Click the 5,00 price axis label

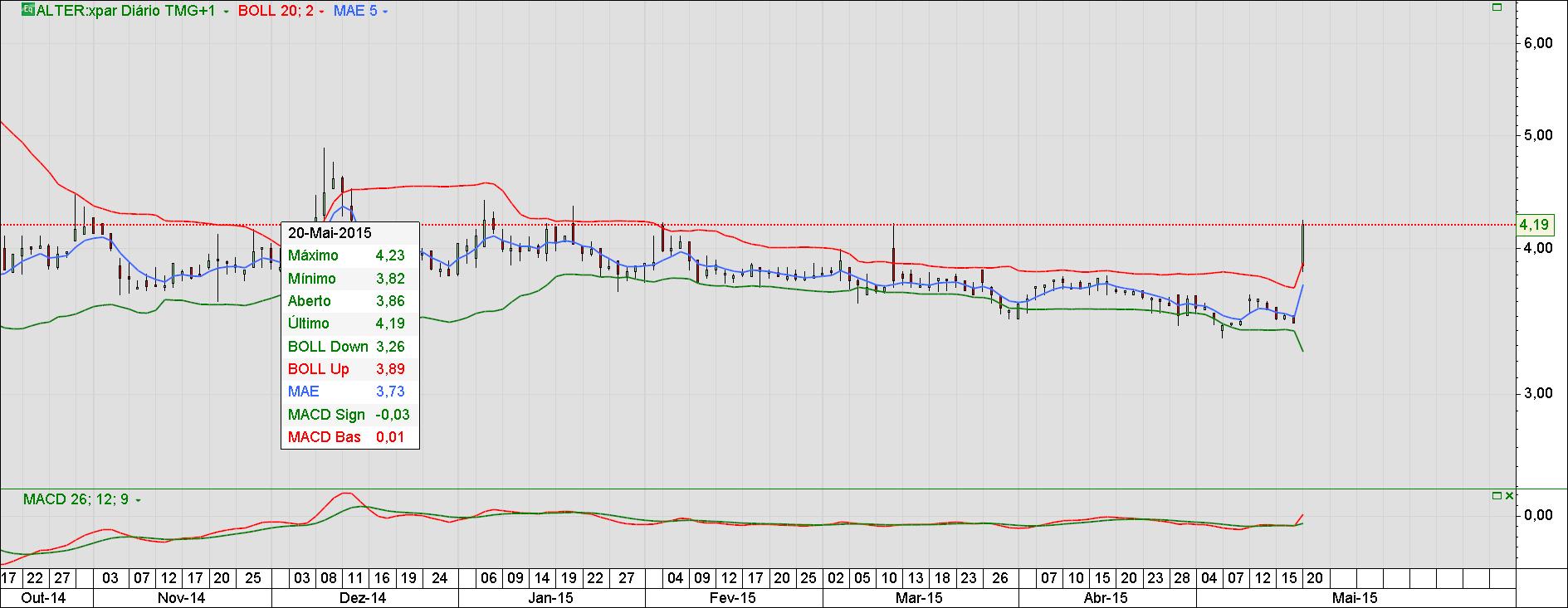tap(1538, 134)
